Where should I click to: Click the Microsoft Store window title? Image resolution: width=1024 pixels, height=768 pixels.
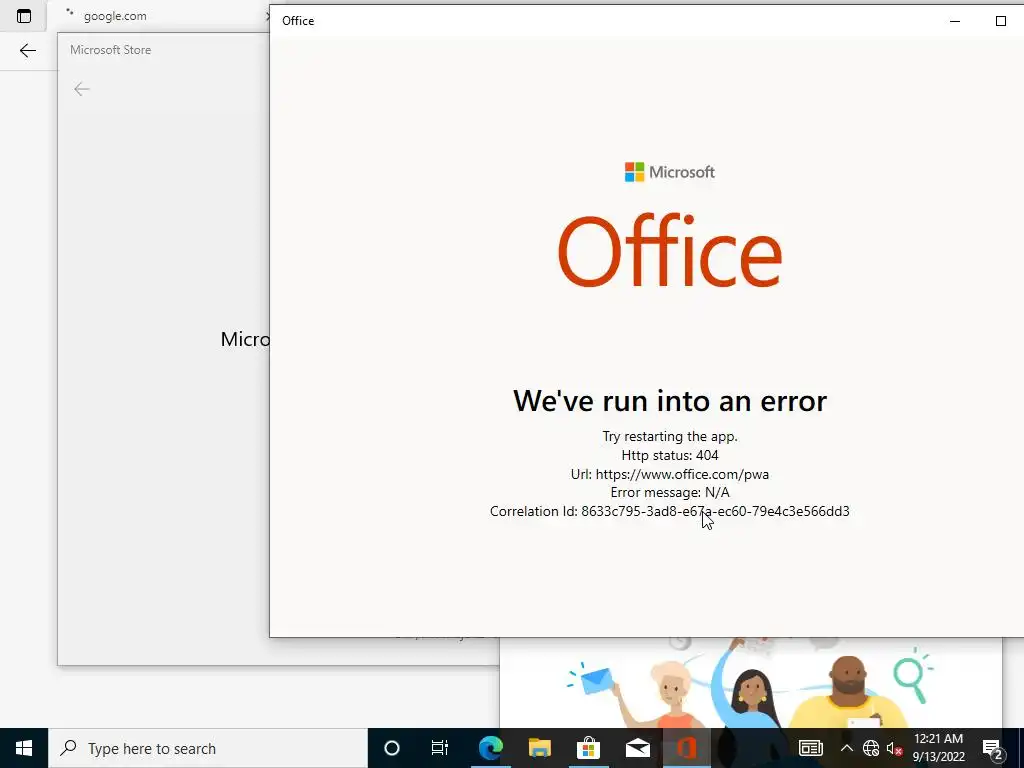click(110, 50)
